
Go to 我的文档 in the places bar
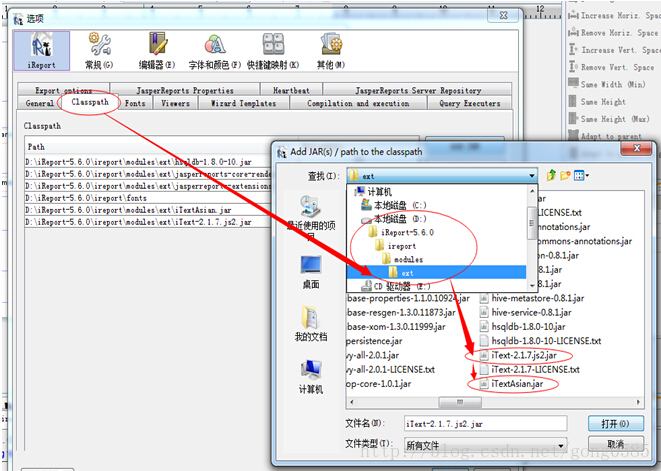[311, 324]
